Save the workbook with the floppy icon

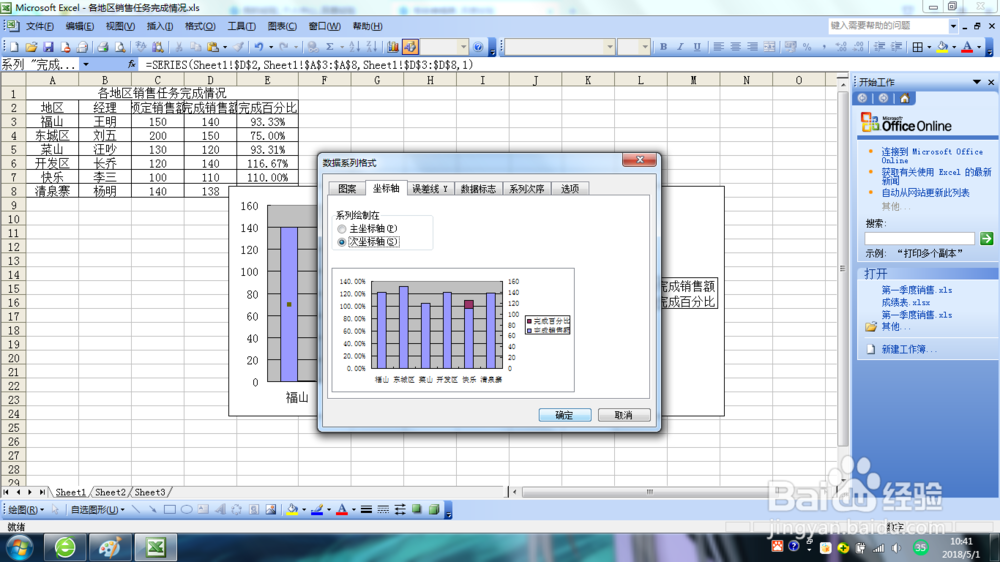pyautogui.click(x=48, y=47)
